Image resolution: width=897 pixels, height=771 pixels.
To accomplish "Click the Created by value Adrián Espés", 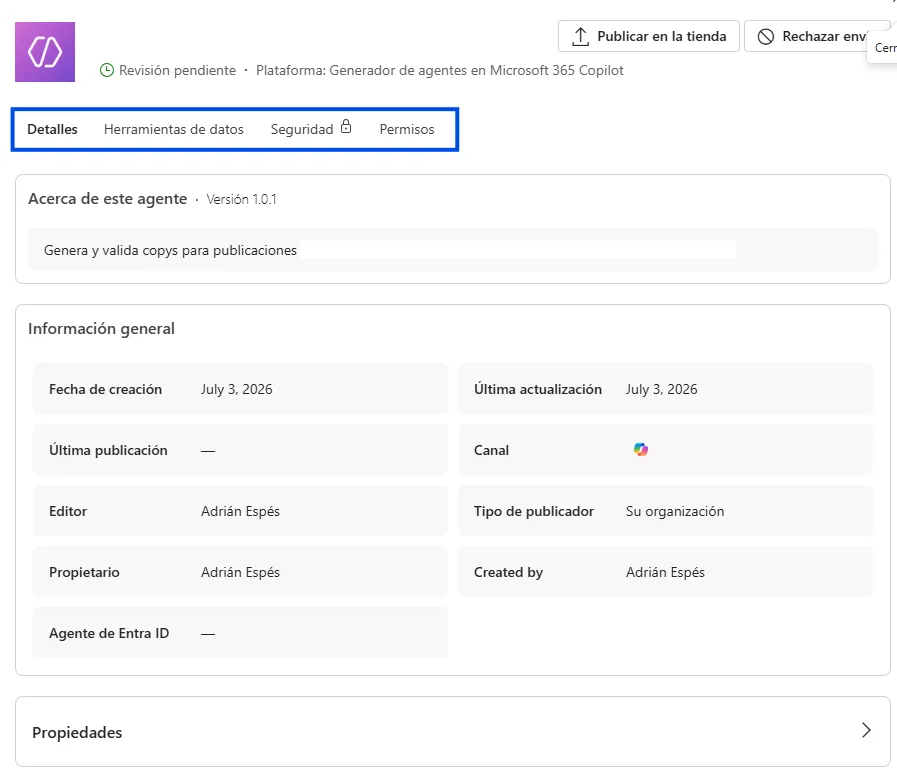I will click(665, 572).
